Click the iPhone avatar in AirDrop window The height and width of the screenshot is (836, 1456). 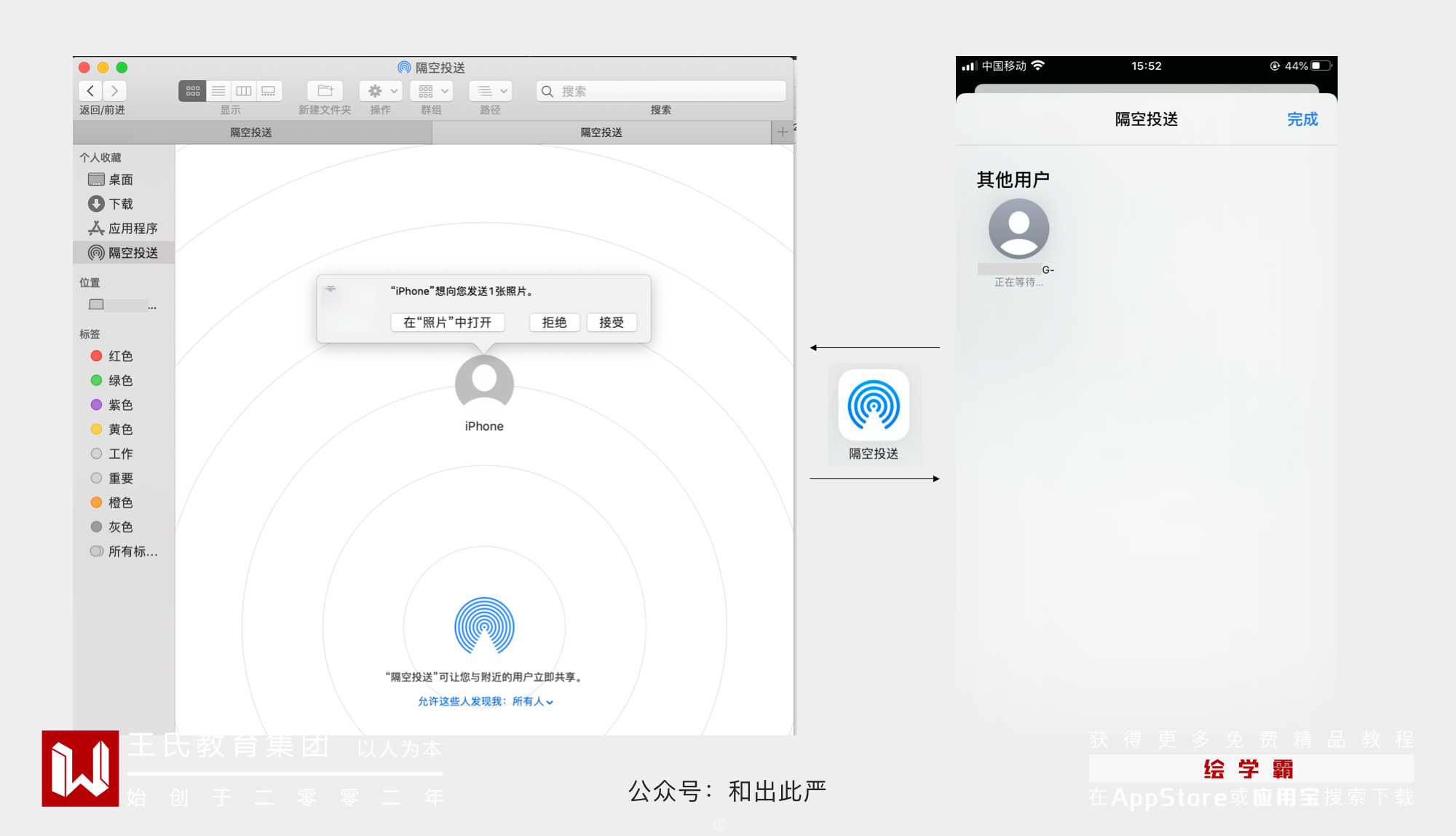[484, 384]
